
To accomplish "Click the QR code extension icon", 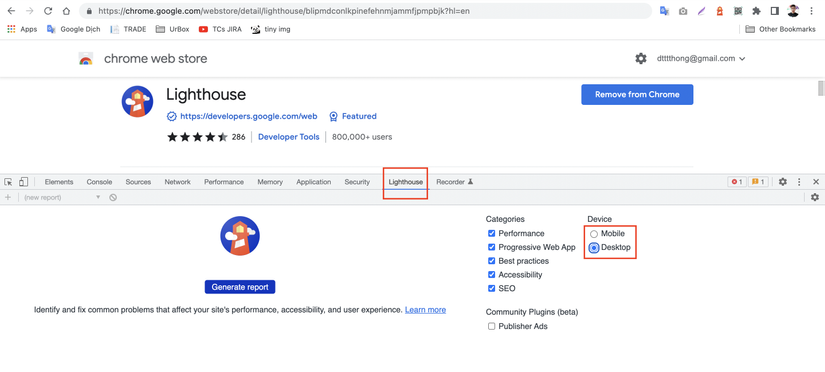I will click(x=738, y=11).
